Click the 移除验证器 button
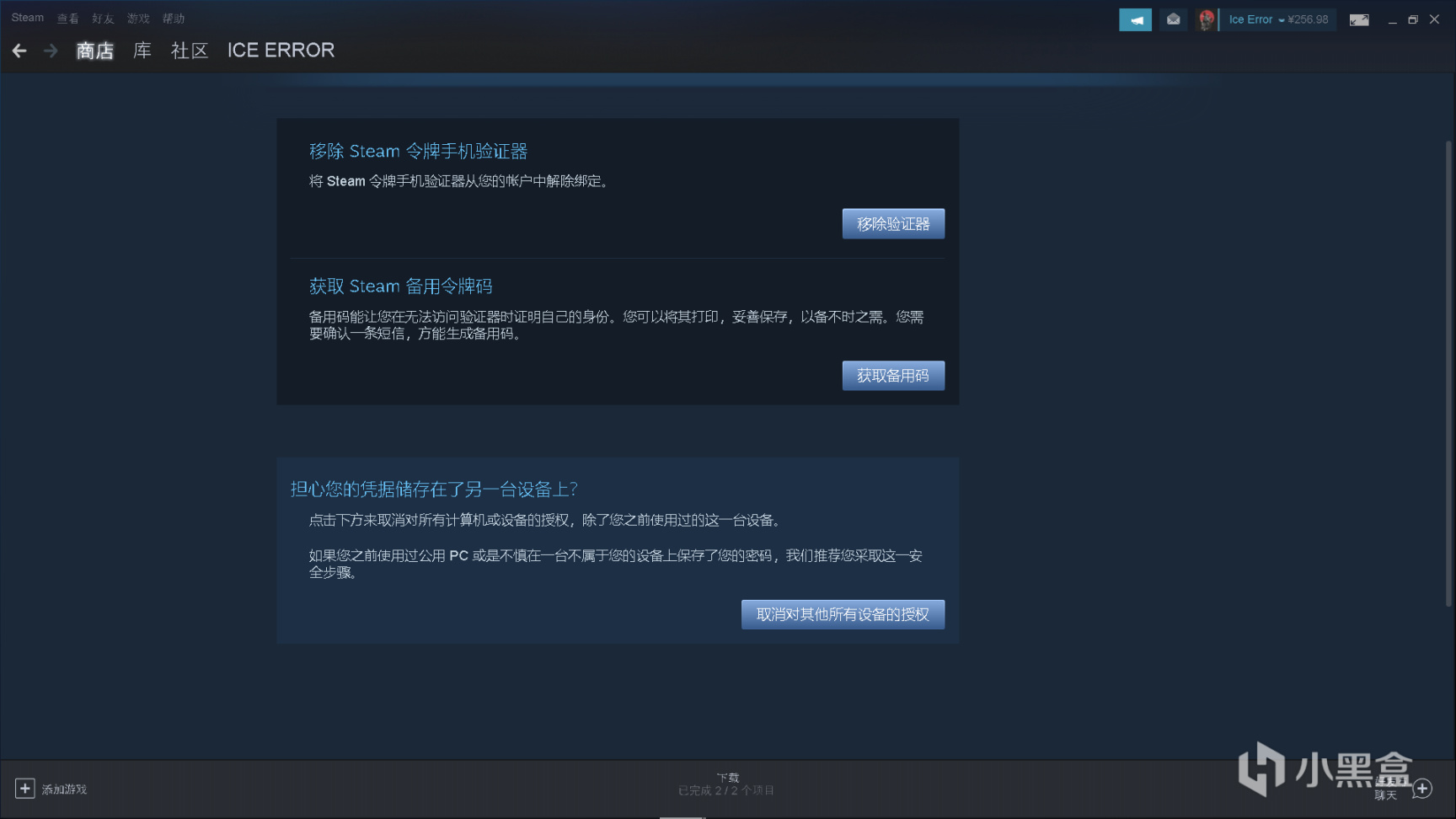The image size is (1456, 819). click(x=893, y=223)
